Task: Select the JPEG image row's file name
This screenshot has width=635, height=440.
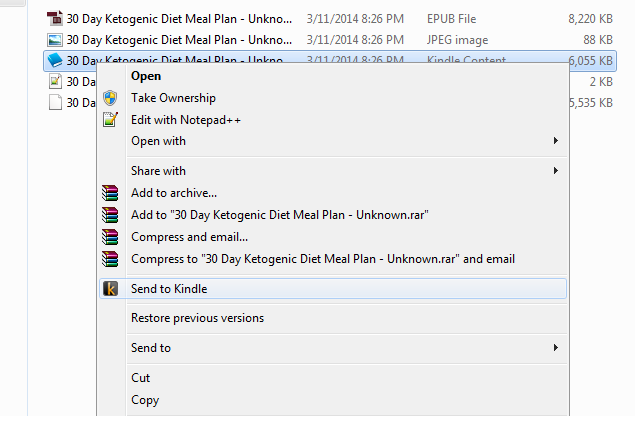Action: point(179,40)
